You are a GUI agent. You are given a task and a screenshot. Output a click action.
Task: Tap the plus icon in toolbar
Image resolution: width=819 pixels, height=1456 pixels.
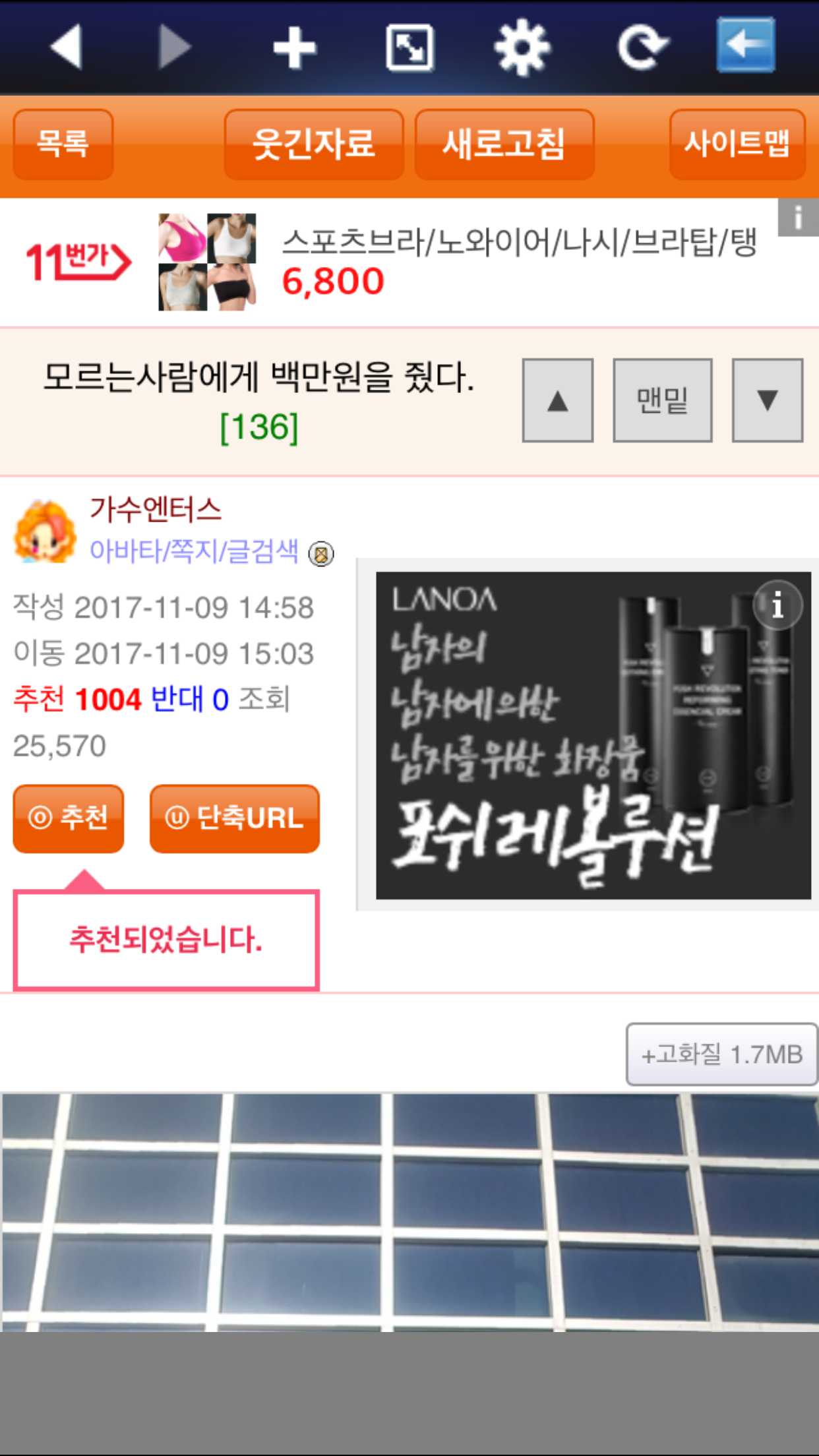[x=294, y=47]
